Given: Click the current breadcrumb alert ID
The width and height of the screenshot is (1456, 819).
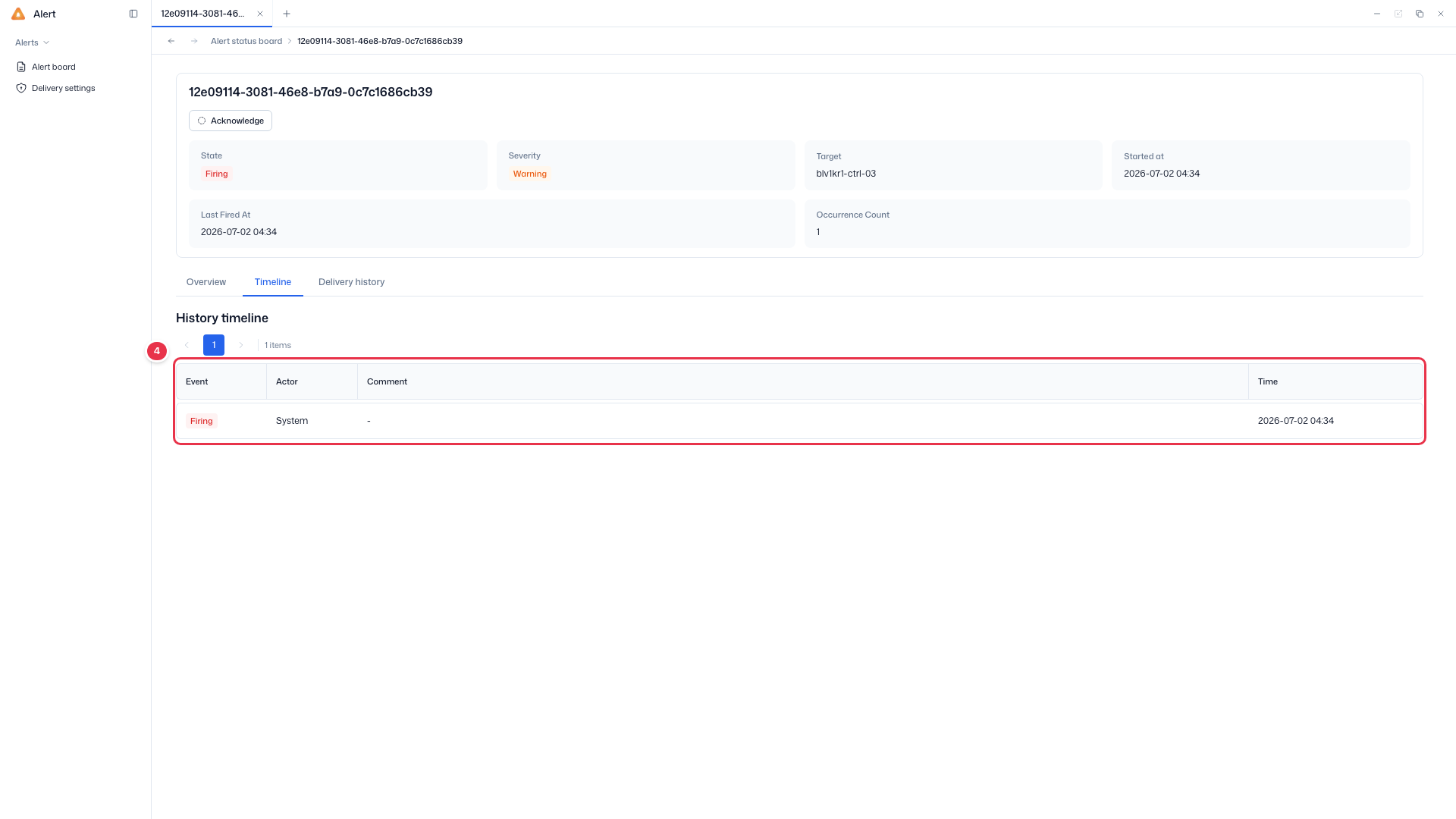Looking at the screenshot, I should point(380,41).
